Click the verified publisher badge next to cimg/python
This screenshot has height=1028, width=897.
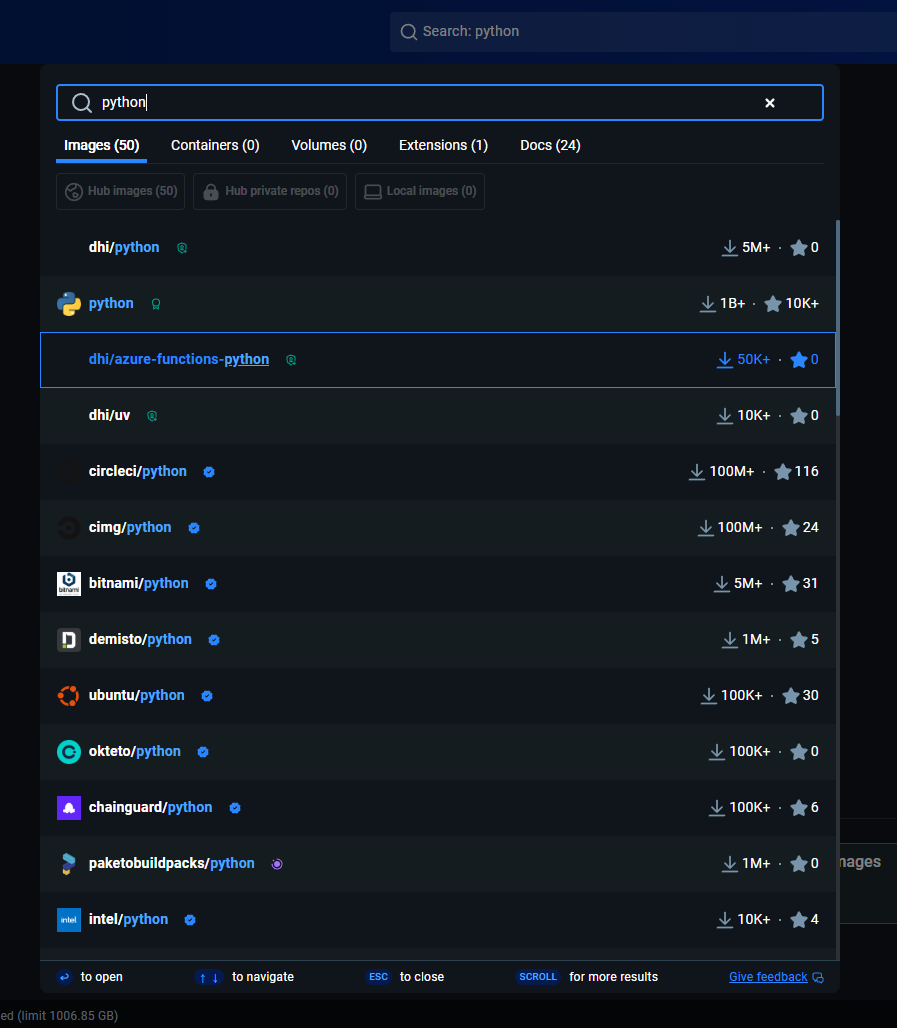pyautogui.click(x=194, y=528)
